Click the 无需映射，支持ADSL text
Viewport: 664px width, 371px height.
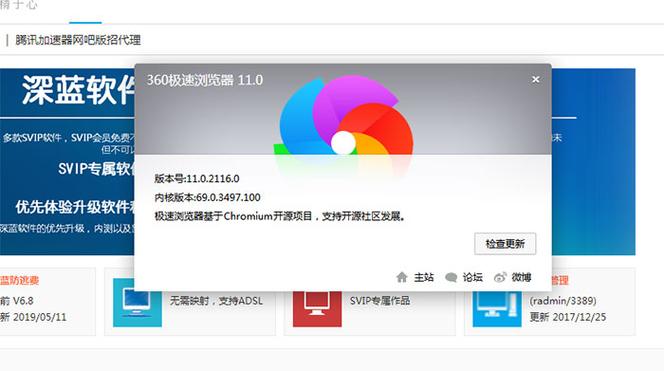[x=216, y=301]
